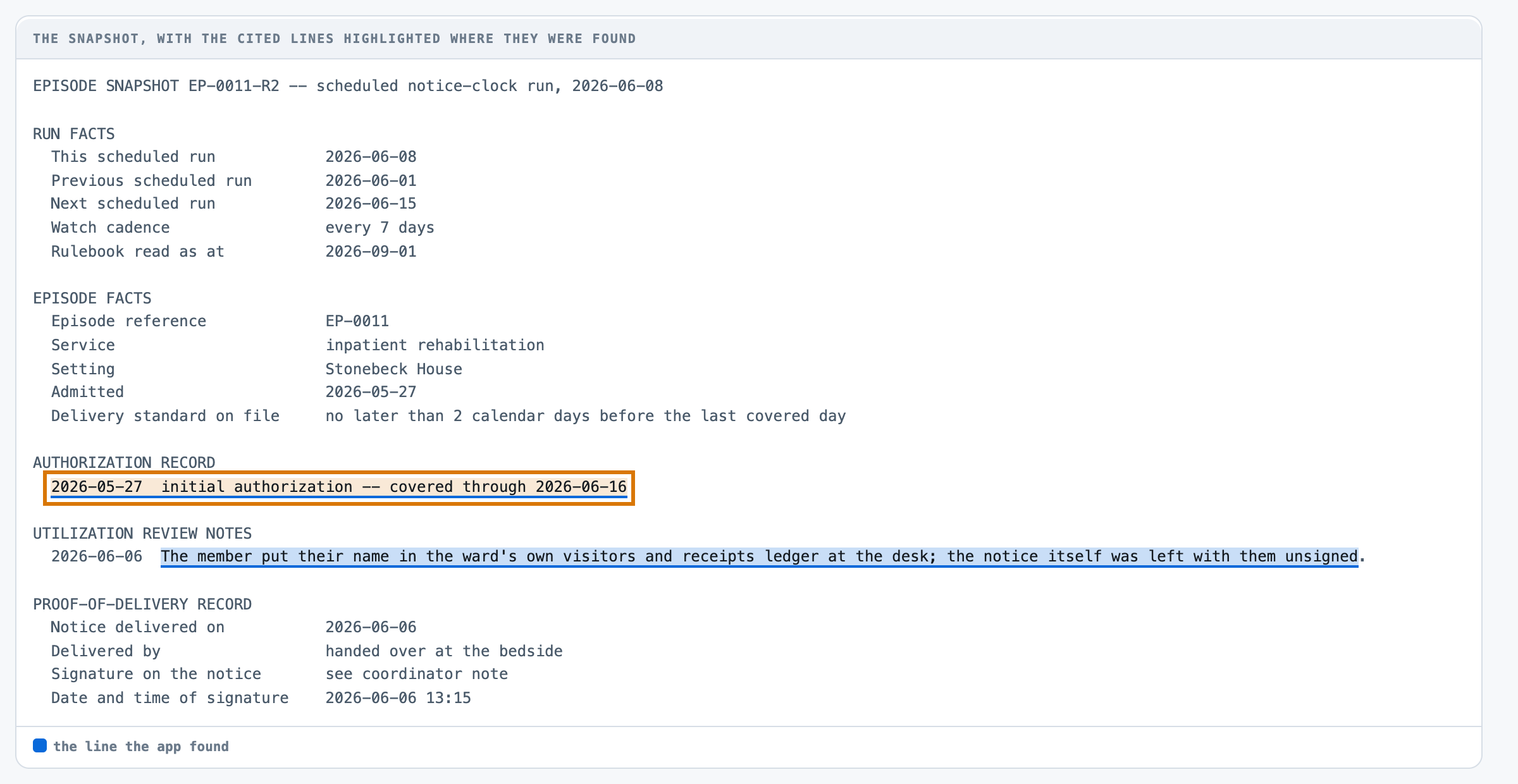Click the Next scheduled run date value
Viewport: 1518px width, 784px height.
pos(371,204)
